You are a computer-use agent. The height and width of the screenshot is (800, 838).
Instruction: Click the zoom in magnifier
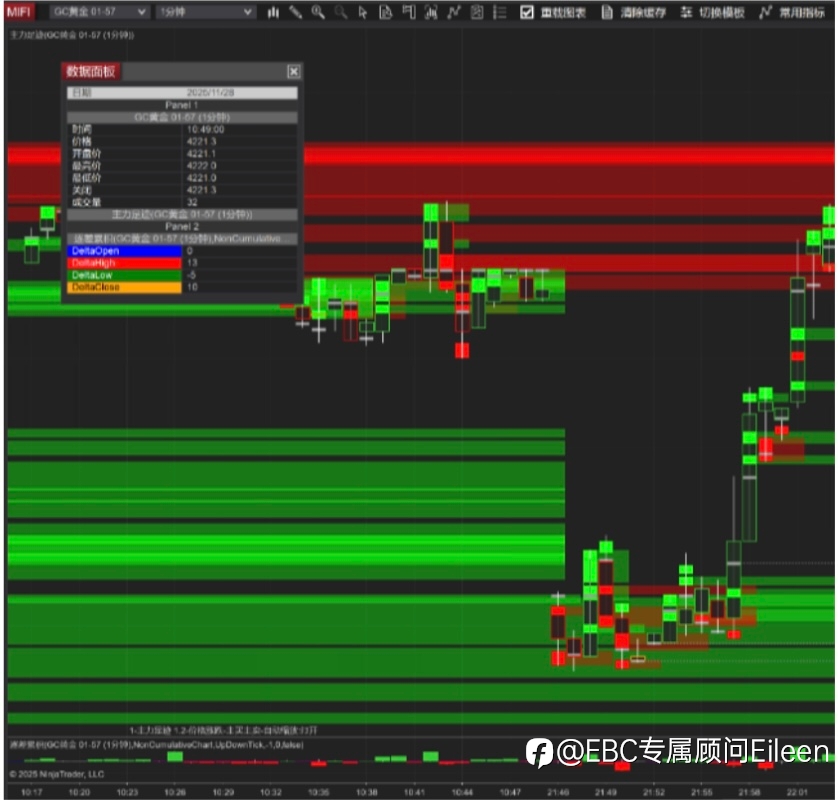tap(318, 12)
